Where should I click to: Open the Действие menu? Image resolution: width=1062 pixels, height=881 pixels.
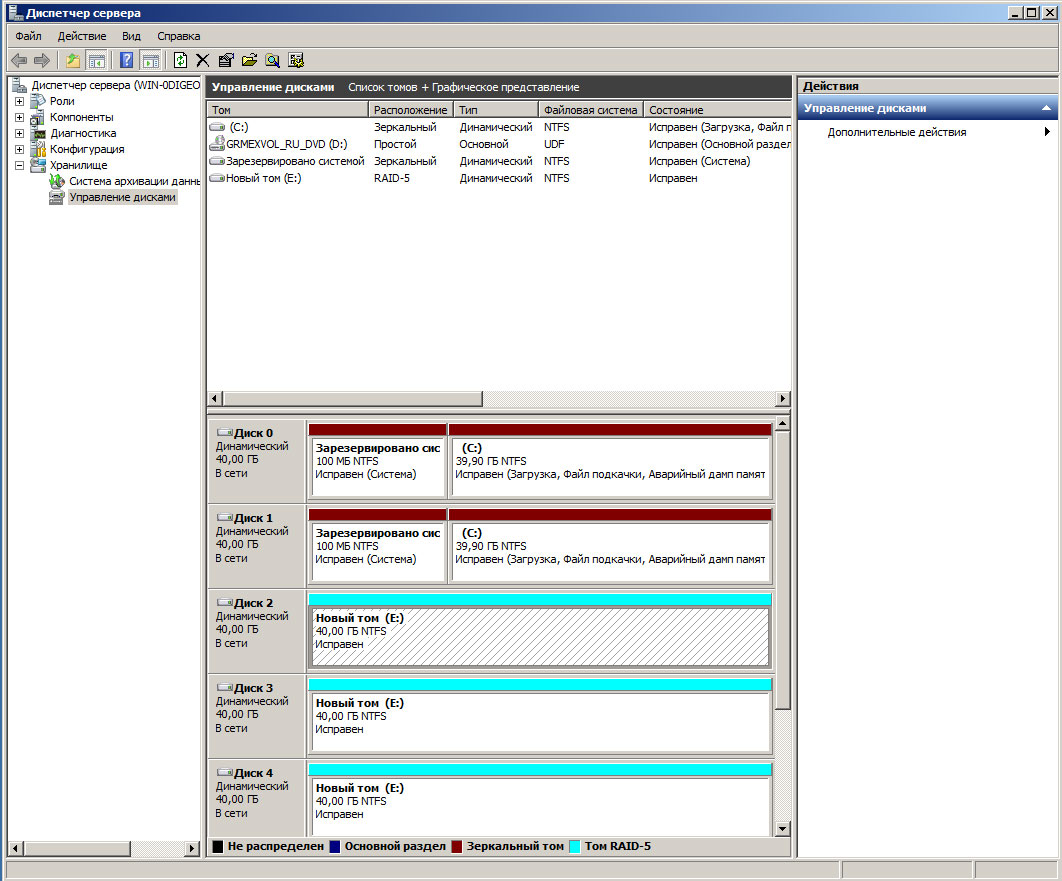[x=82, y=36]
